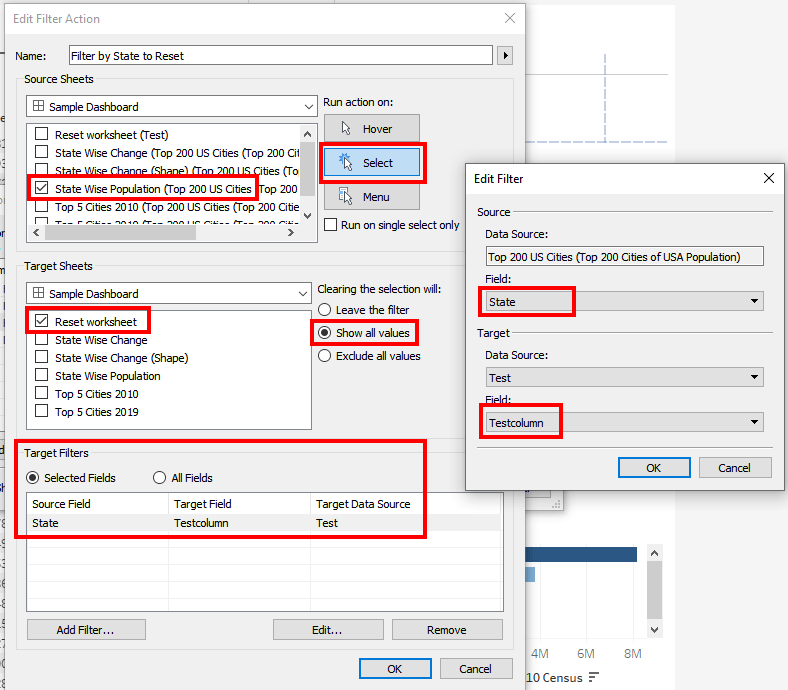The height and width of the screenshot is (690, 788).
Task: Cancel the Edit Filter Action dialog
Action: [x=476, y=669]
